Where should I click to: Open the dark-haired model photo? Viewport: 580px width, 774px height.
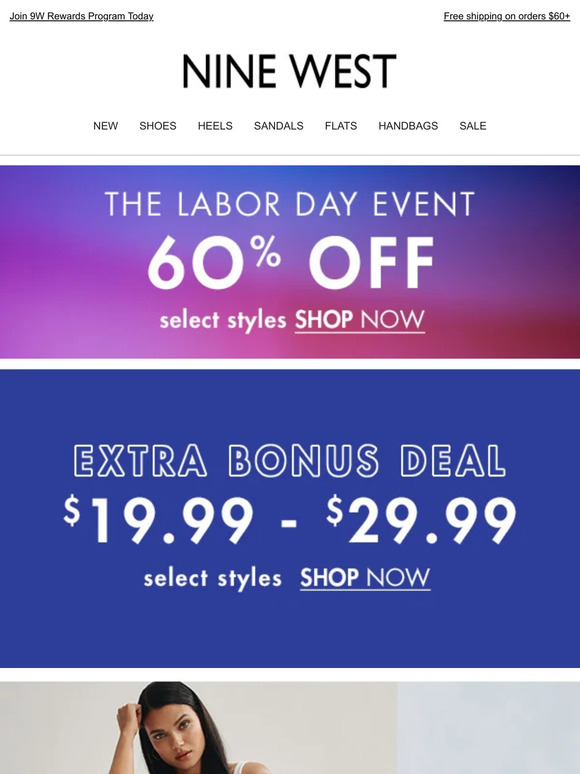tap(198, 728)
